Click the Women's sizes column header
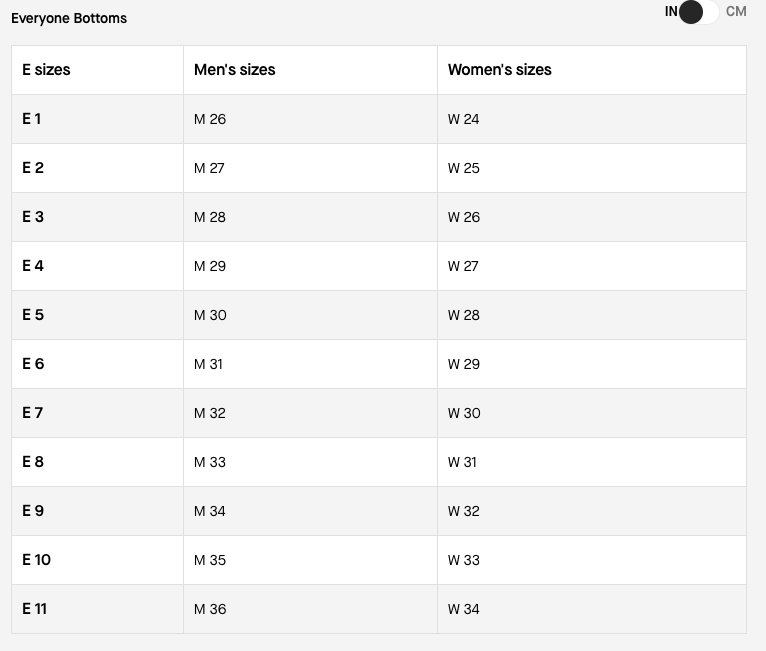The width and height of the screenshot is (766, 651). pyautogui.click(x=499, y=70)
